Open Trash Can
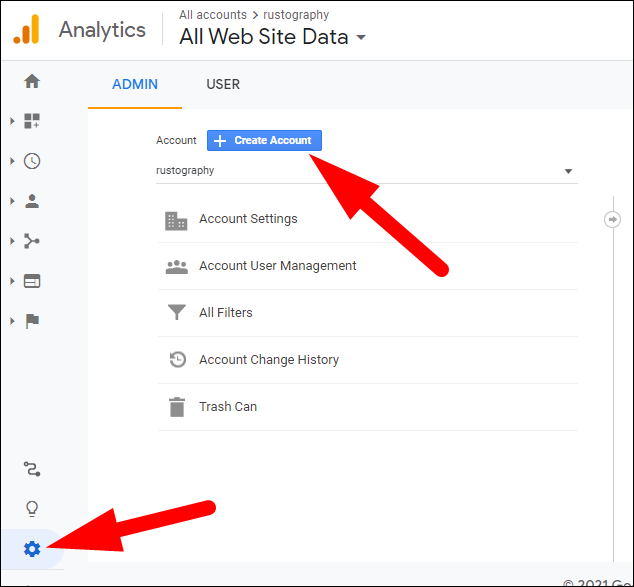Image resolution: width=634 pixels, height=587 pixels. pos(368,407)
